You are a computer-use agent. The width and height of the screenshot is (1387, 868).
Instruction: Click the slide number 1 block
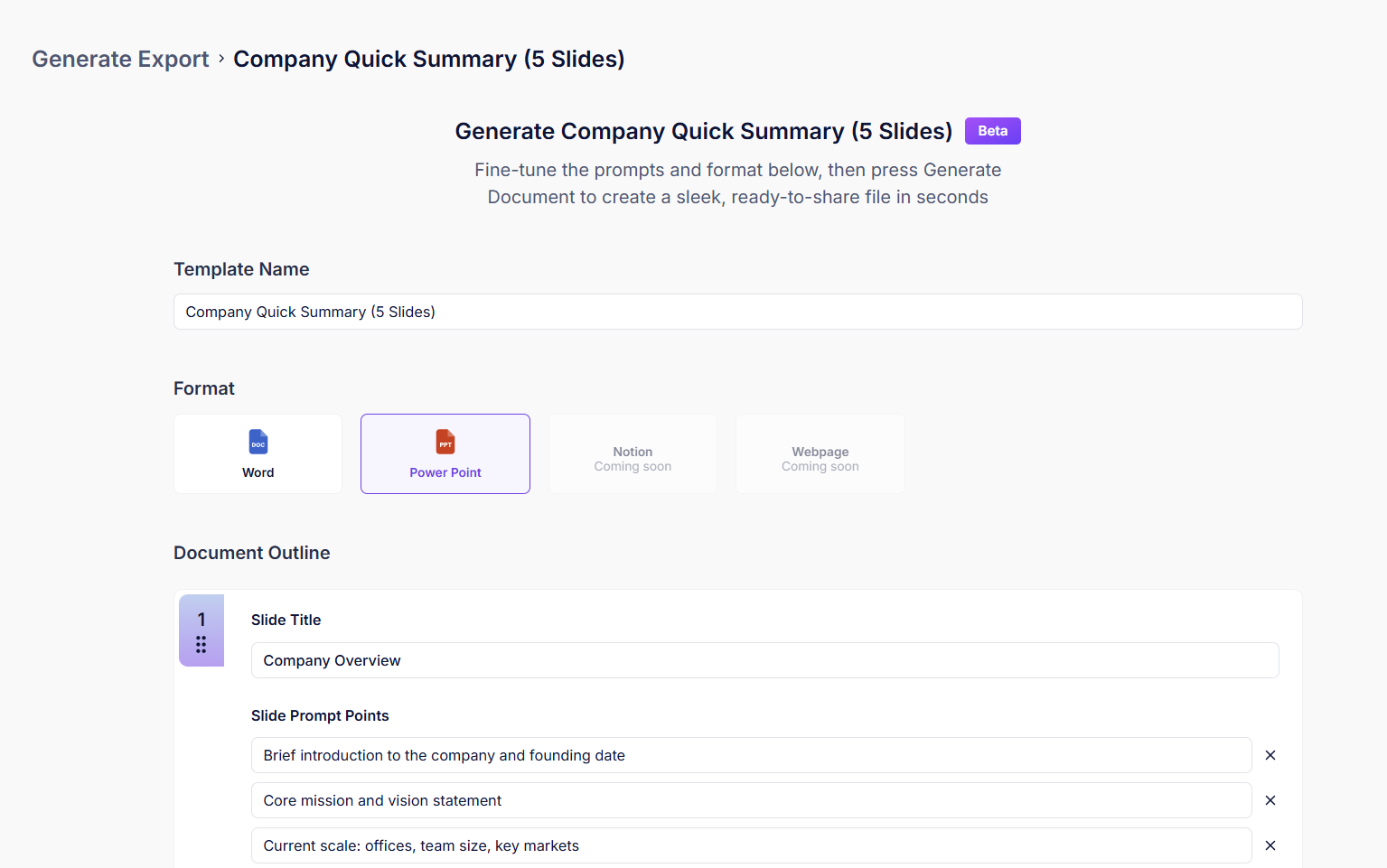pos(201,620)
